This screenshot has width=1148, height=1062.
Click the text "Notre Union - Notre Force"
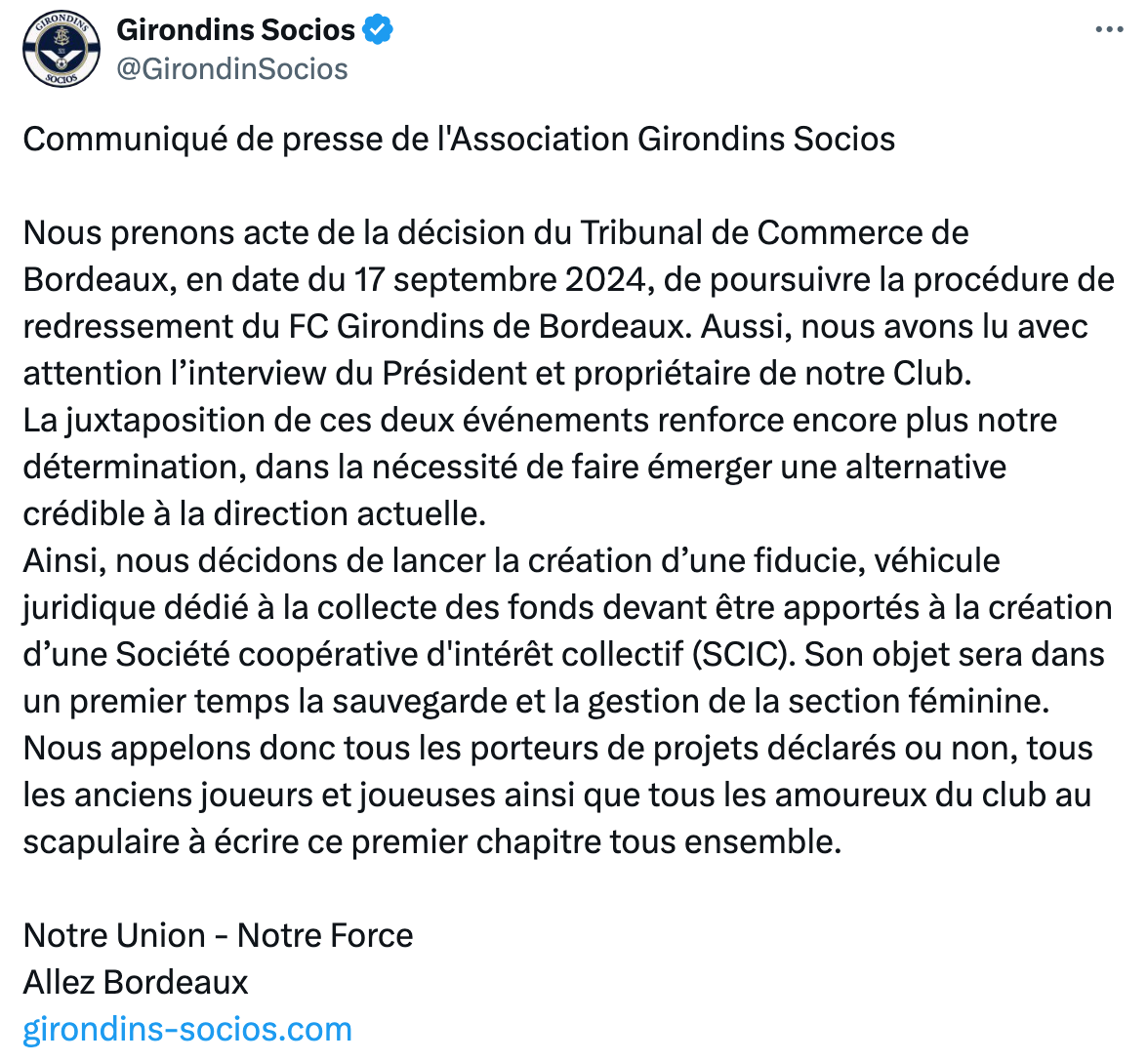coord(219,935)
